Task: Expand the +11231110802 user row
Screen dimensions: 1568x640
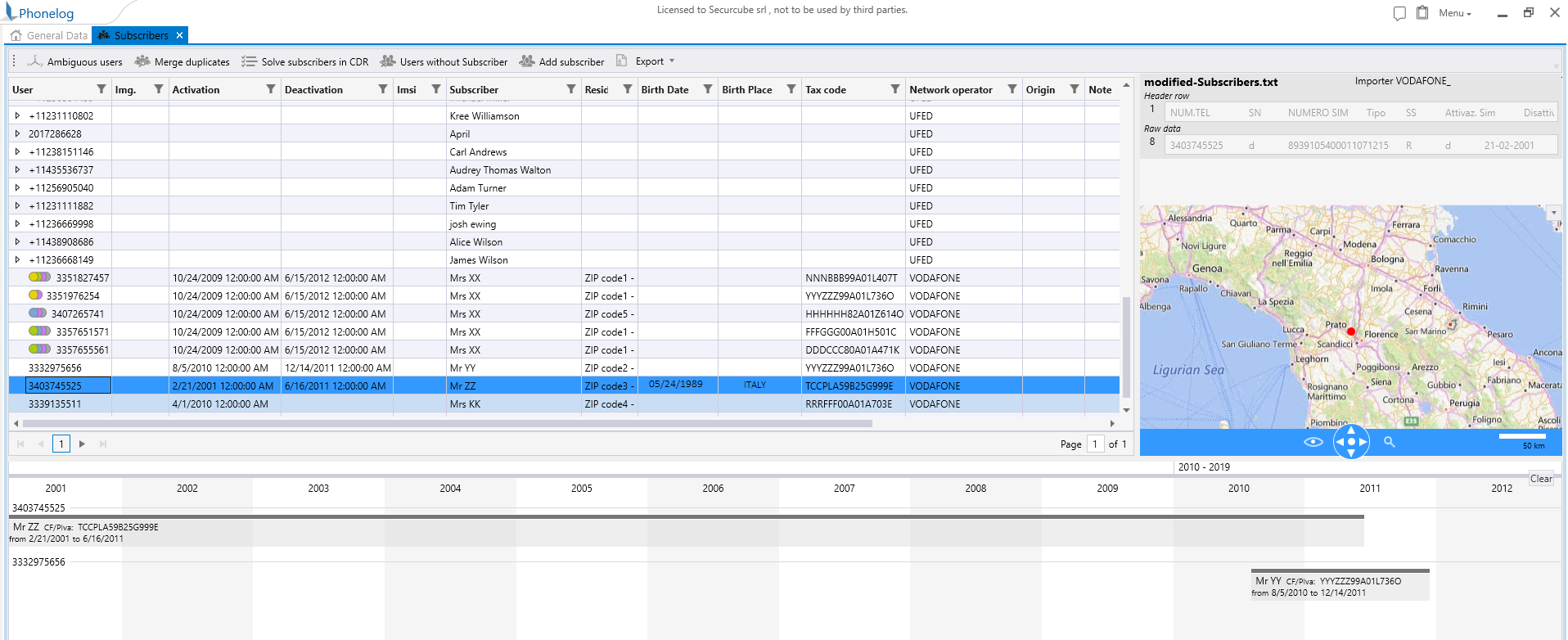Action: pos(17,116)
